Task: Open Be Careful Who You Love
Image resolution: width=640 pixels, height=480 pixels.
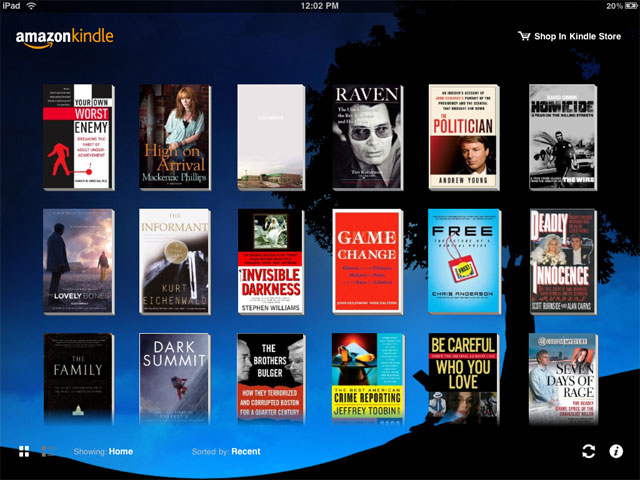Action: pos(464,379)
